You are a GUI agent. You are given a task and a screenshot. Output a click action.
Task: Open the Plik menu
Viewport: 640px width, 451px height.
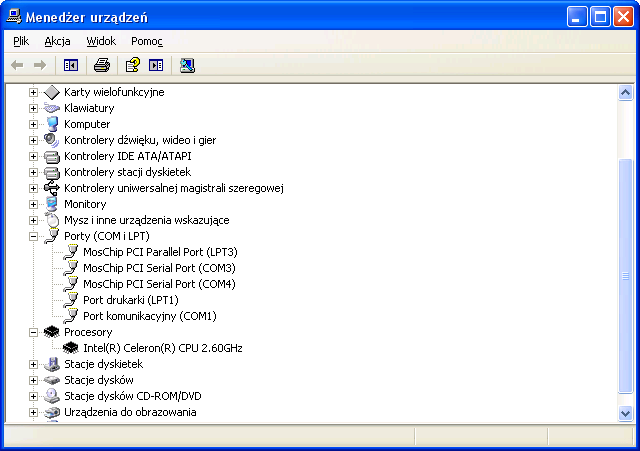(x=21, y=41)
